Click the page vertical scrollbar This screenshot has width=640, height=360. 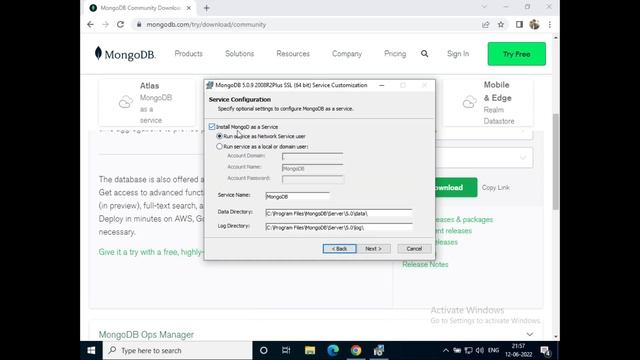coord(556,162)
